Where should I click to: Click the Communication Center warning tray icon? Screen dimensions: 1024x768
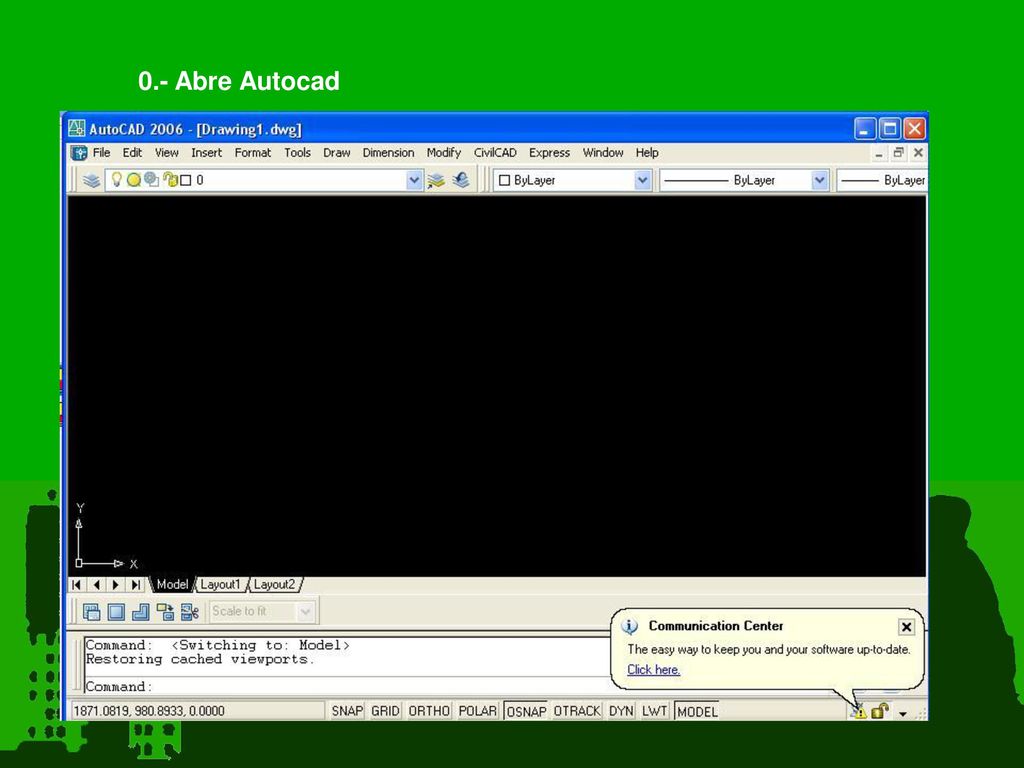[x=858, y=711]
